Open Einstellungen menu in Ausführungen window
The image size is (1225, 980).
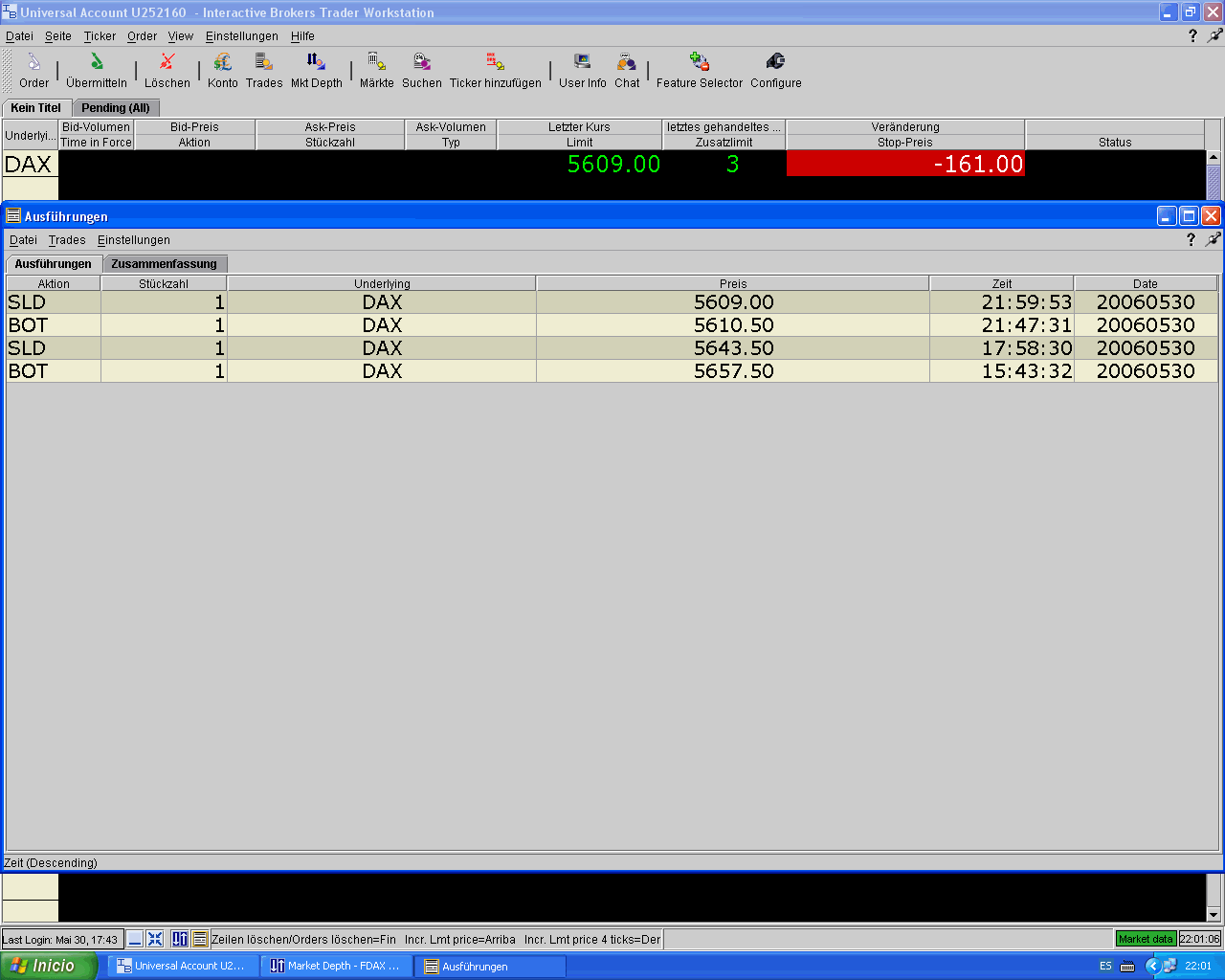pyautogui.click(x=134, y=240)
